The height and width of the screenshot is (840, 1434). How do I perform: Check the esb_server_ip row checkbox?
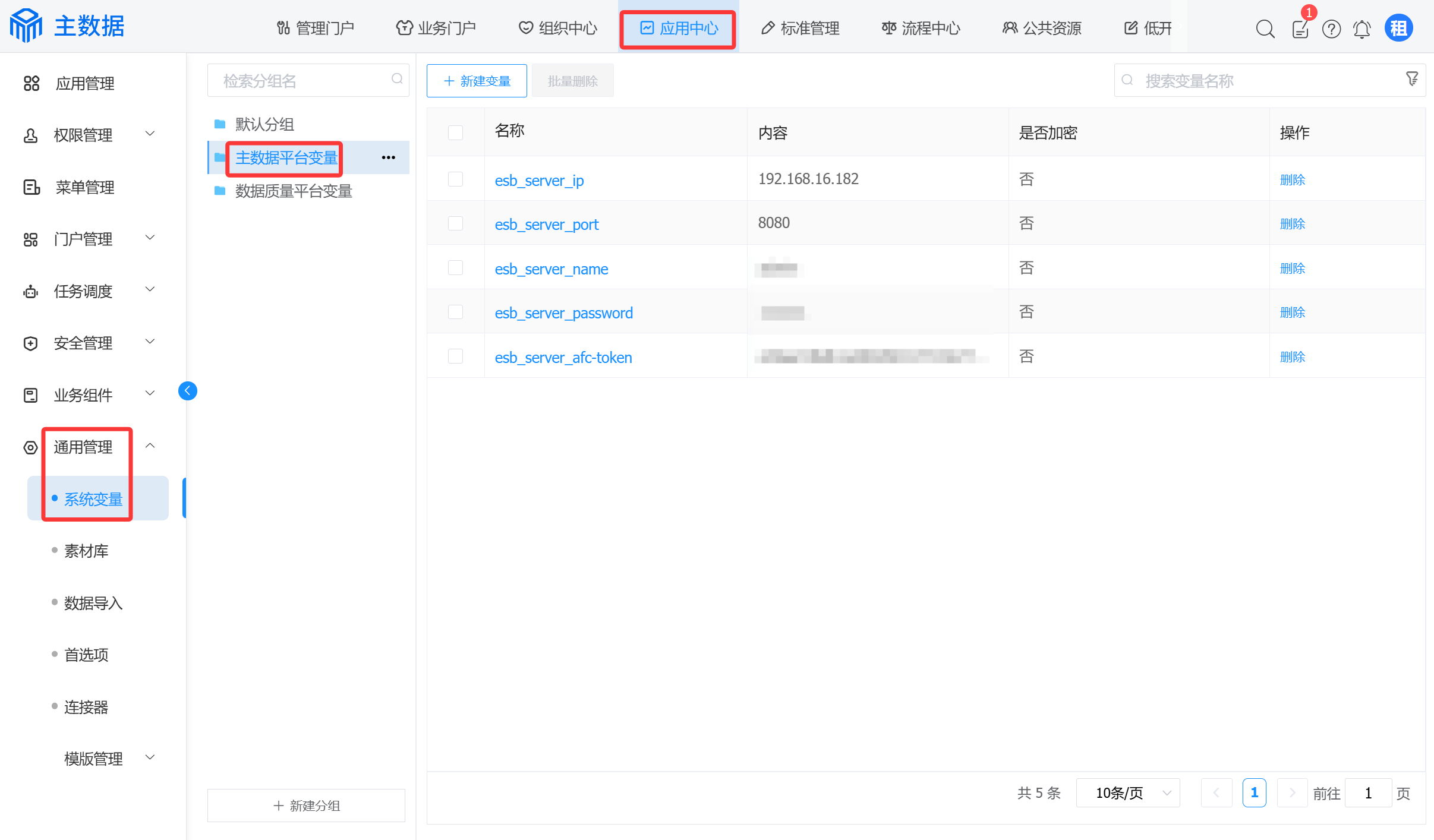(455, 179)
